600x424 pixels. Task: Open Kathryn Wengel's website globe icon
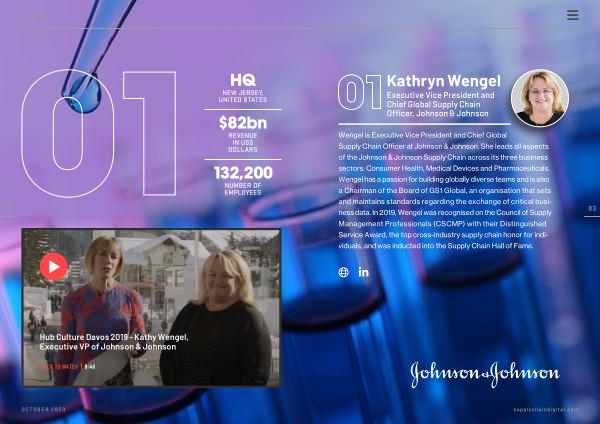[x=344, y=272]
